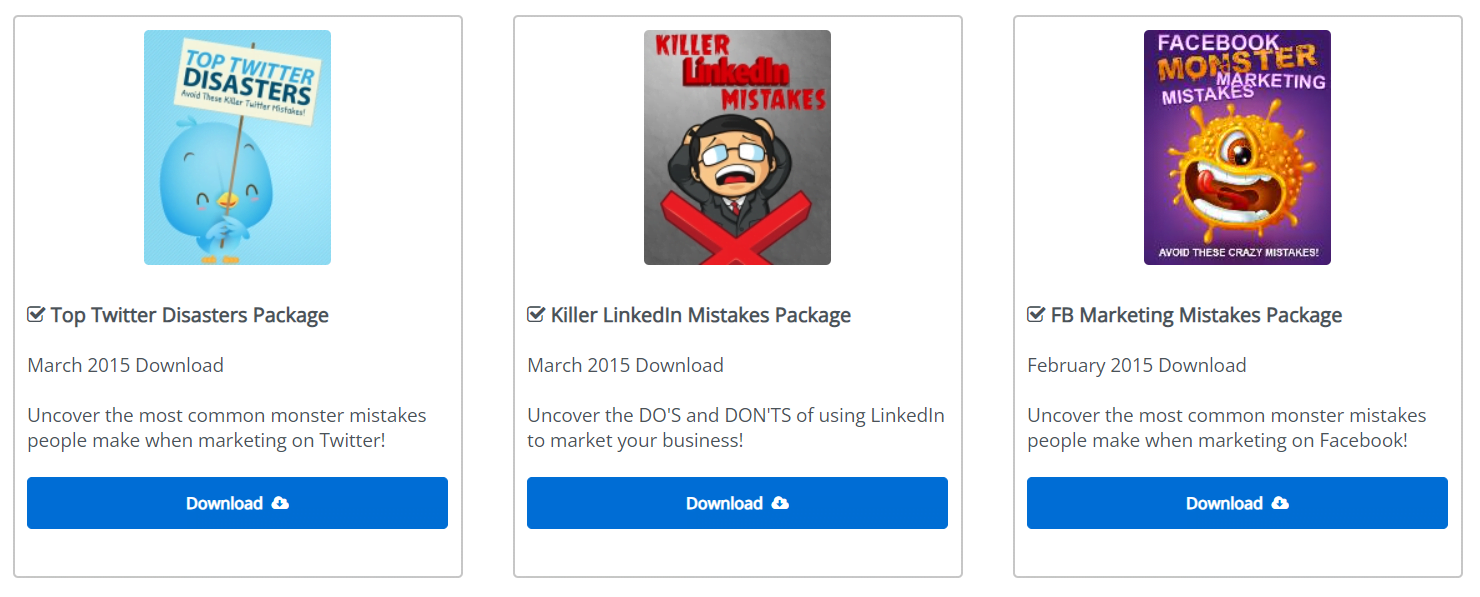The image size is (1480, 597).
Task: Download the Top Twitter Disasters Package
Action: pos(223,503)
